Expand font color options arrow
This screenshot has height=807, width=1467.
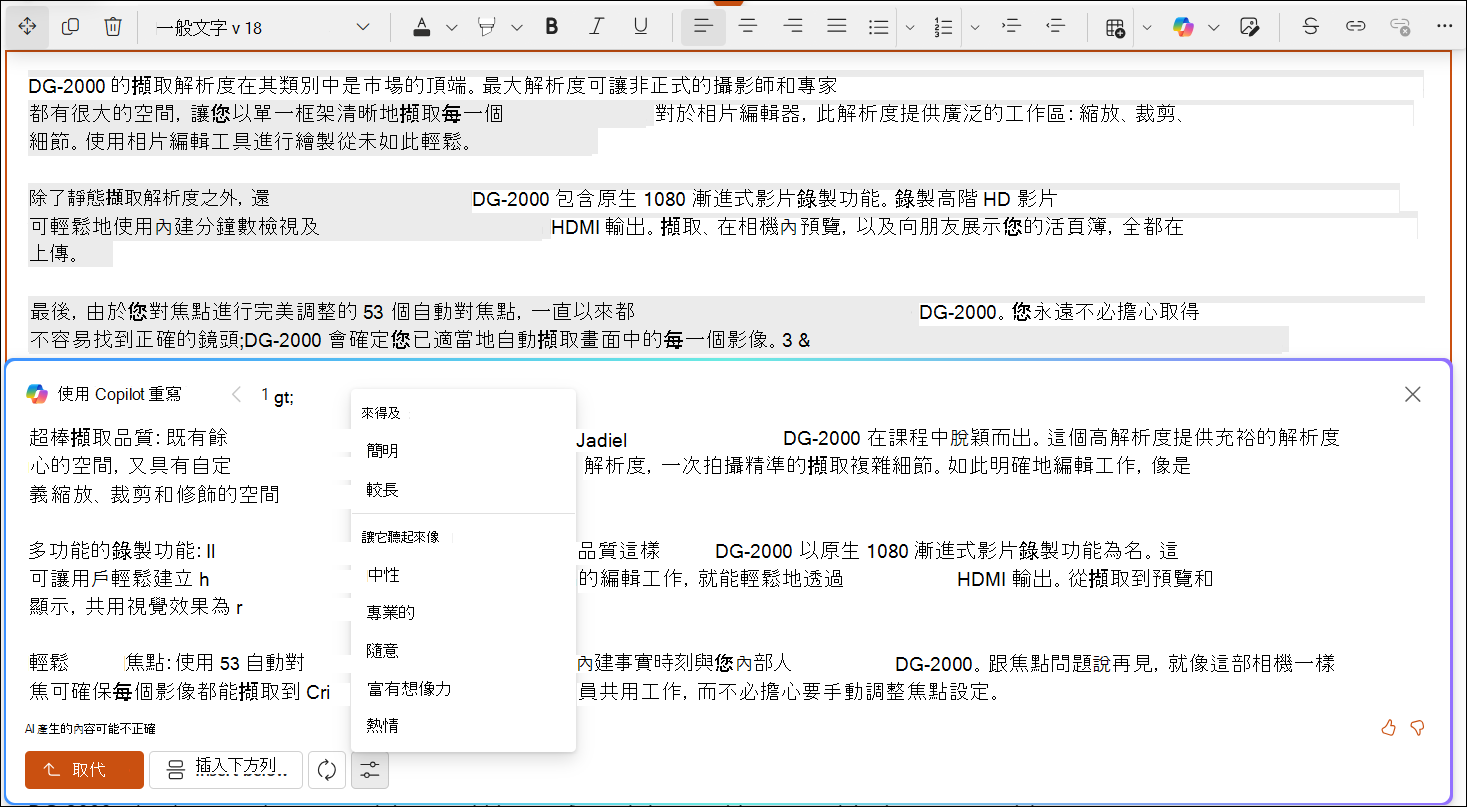point(451,27)
